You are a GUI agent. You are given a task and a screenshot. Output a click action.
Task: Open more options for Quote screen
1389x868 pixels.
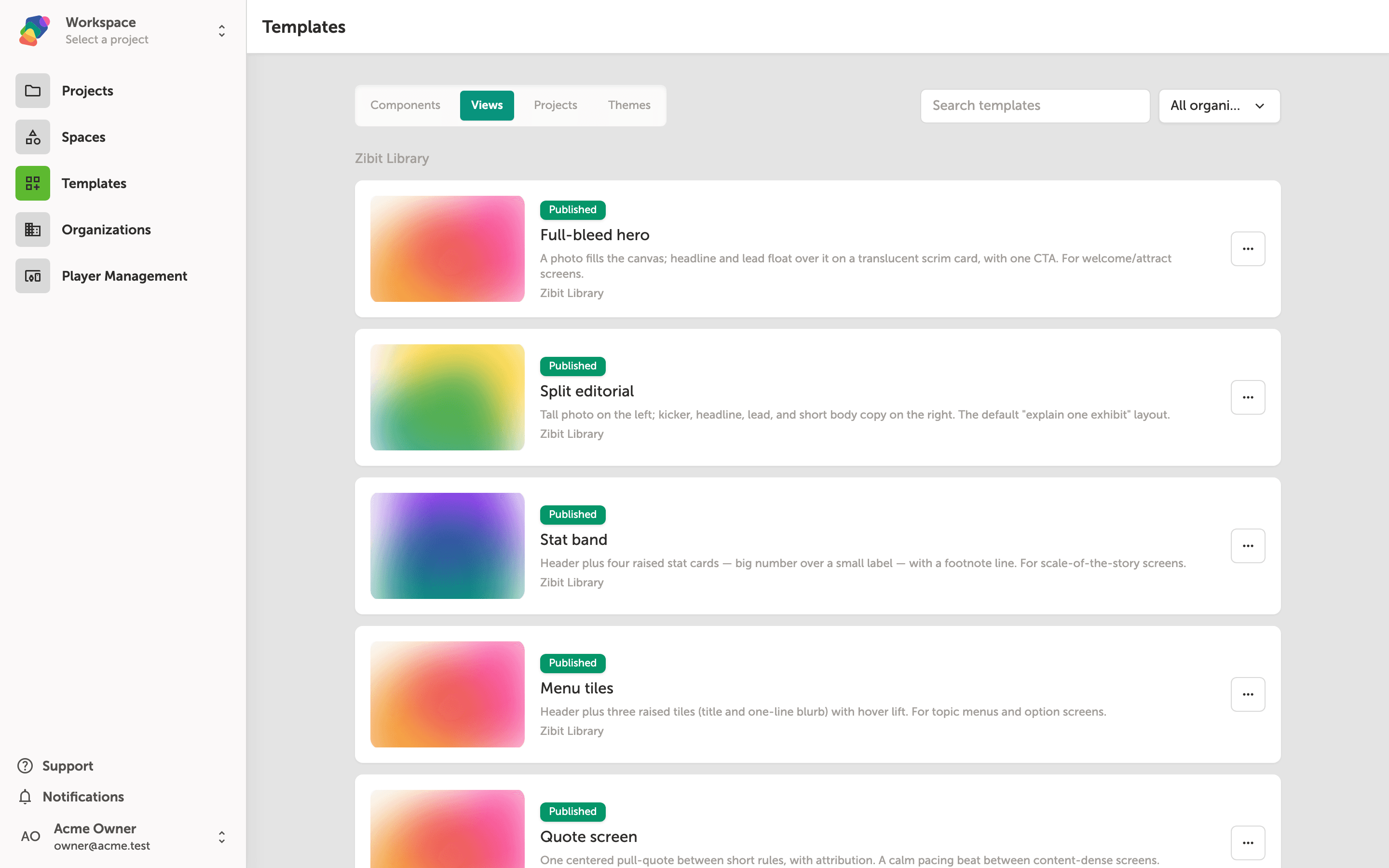1248,843
